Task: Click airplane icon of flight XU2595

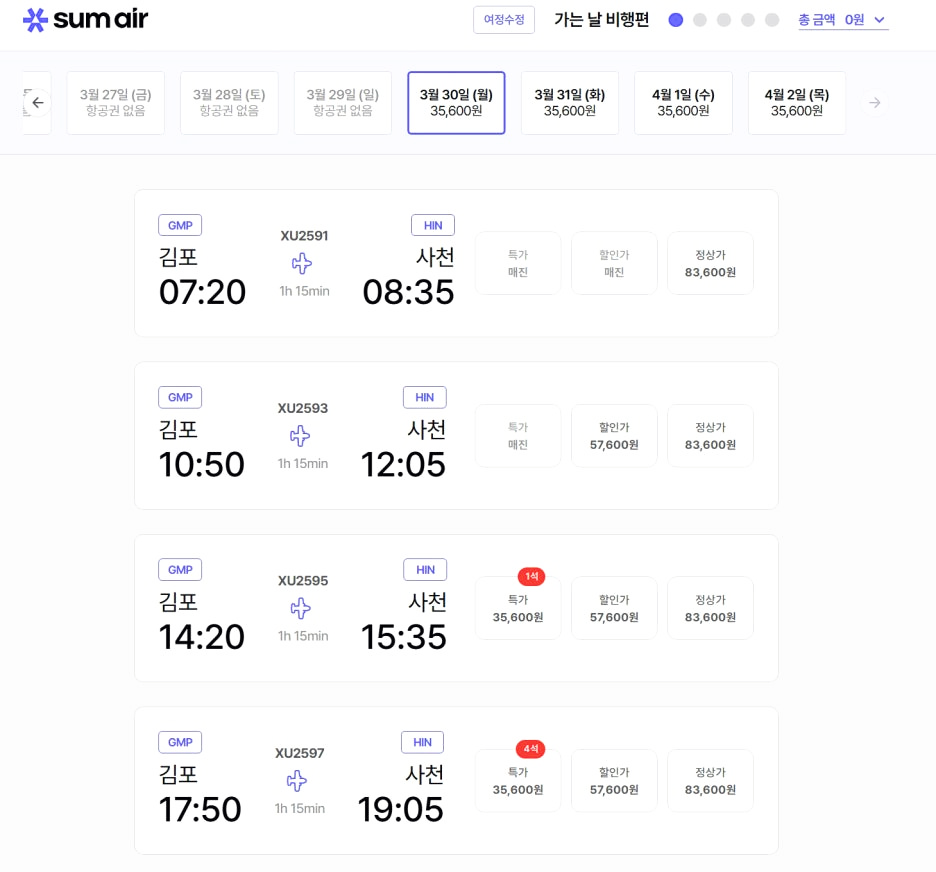Action: coord(301,608)
